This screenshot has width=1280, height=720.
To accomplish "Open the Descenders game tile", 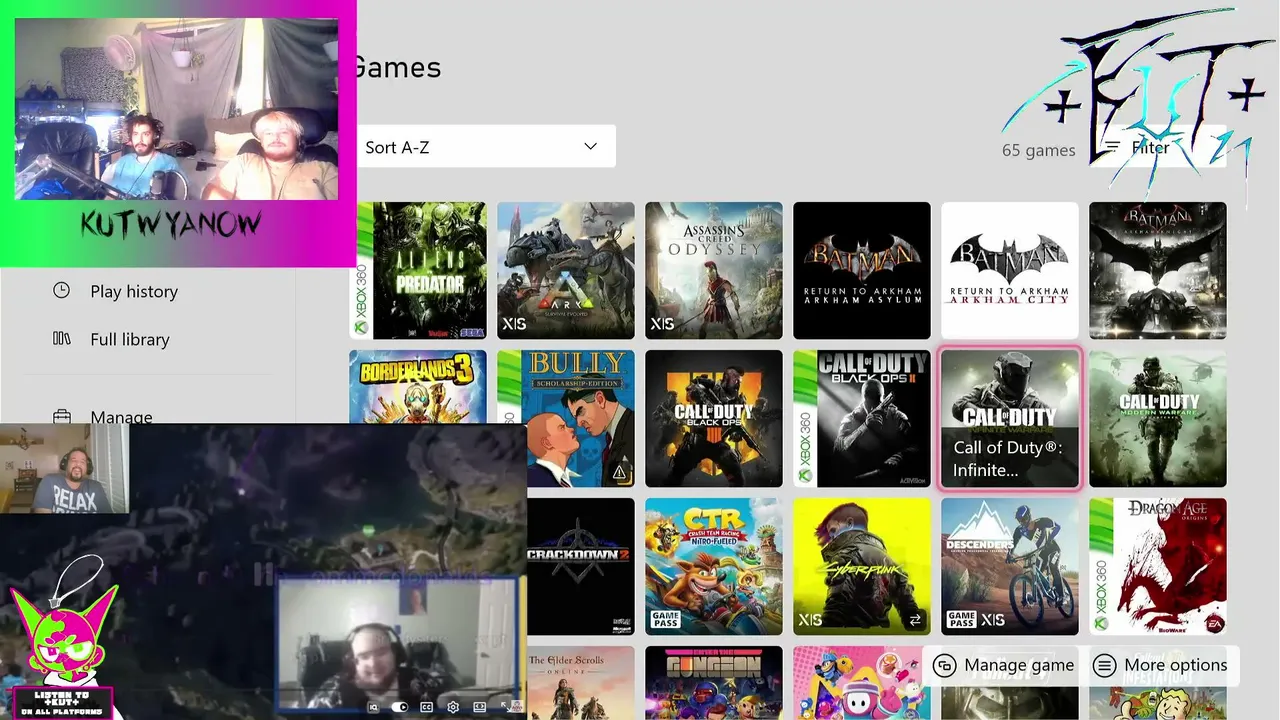I will [1010, 566].
